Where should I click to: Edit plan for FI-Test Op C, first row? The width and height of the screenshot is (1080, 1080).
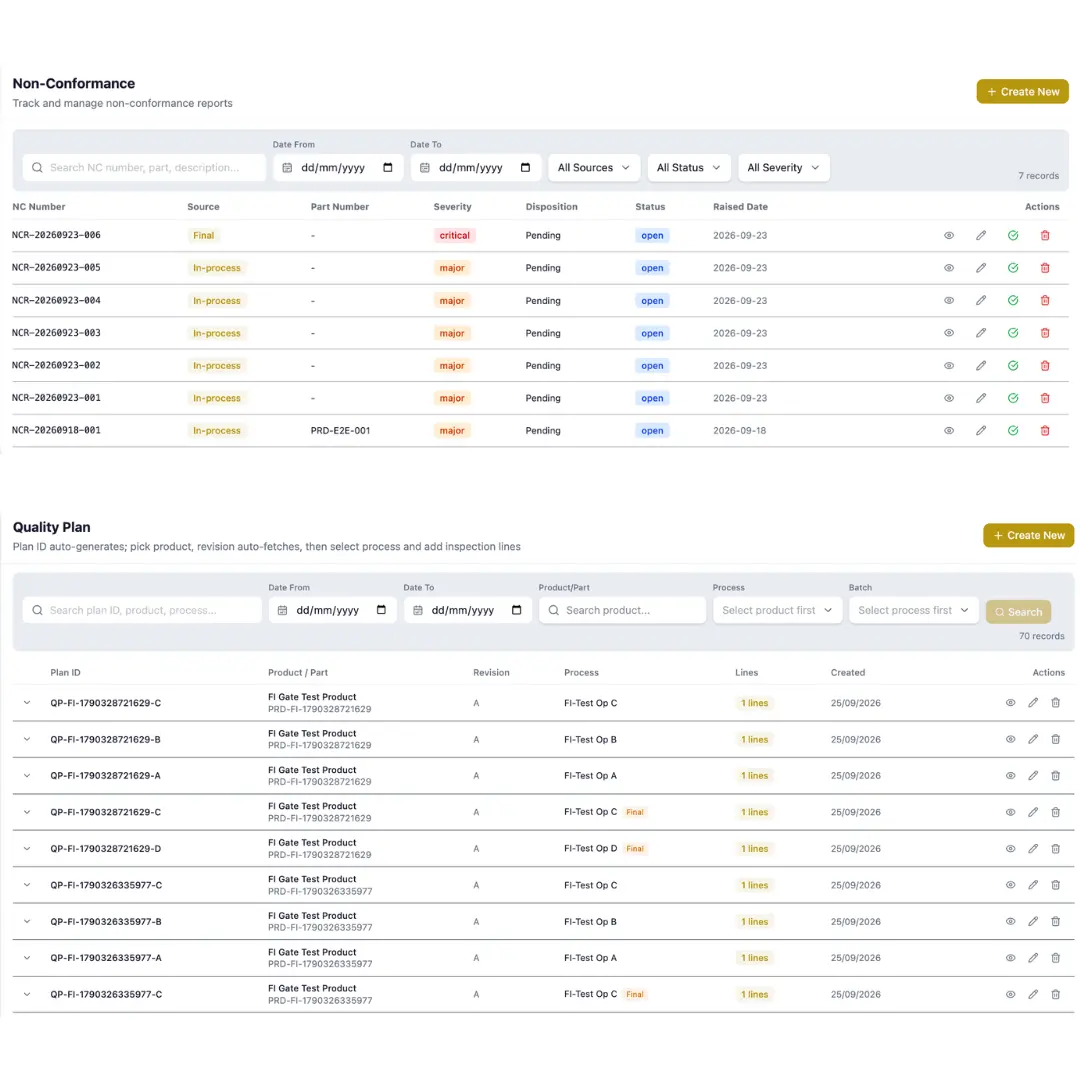(x=1032, y=703)
